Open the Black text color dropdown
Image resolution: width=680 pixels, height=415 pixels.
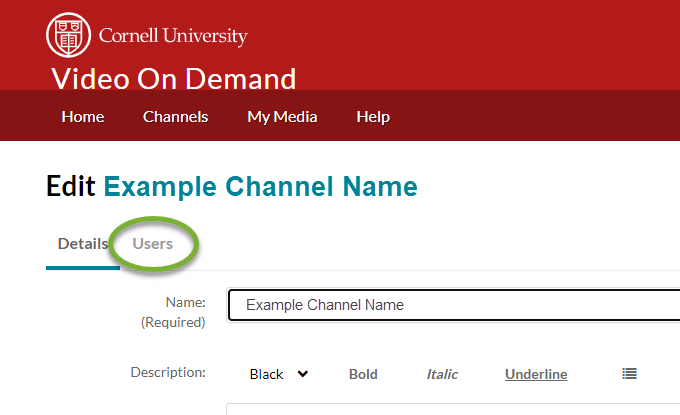pyautogui.click(x=279, y=374)
